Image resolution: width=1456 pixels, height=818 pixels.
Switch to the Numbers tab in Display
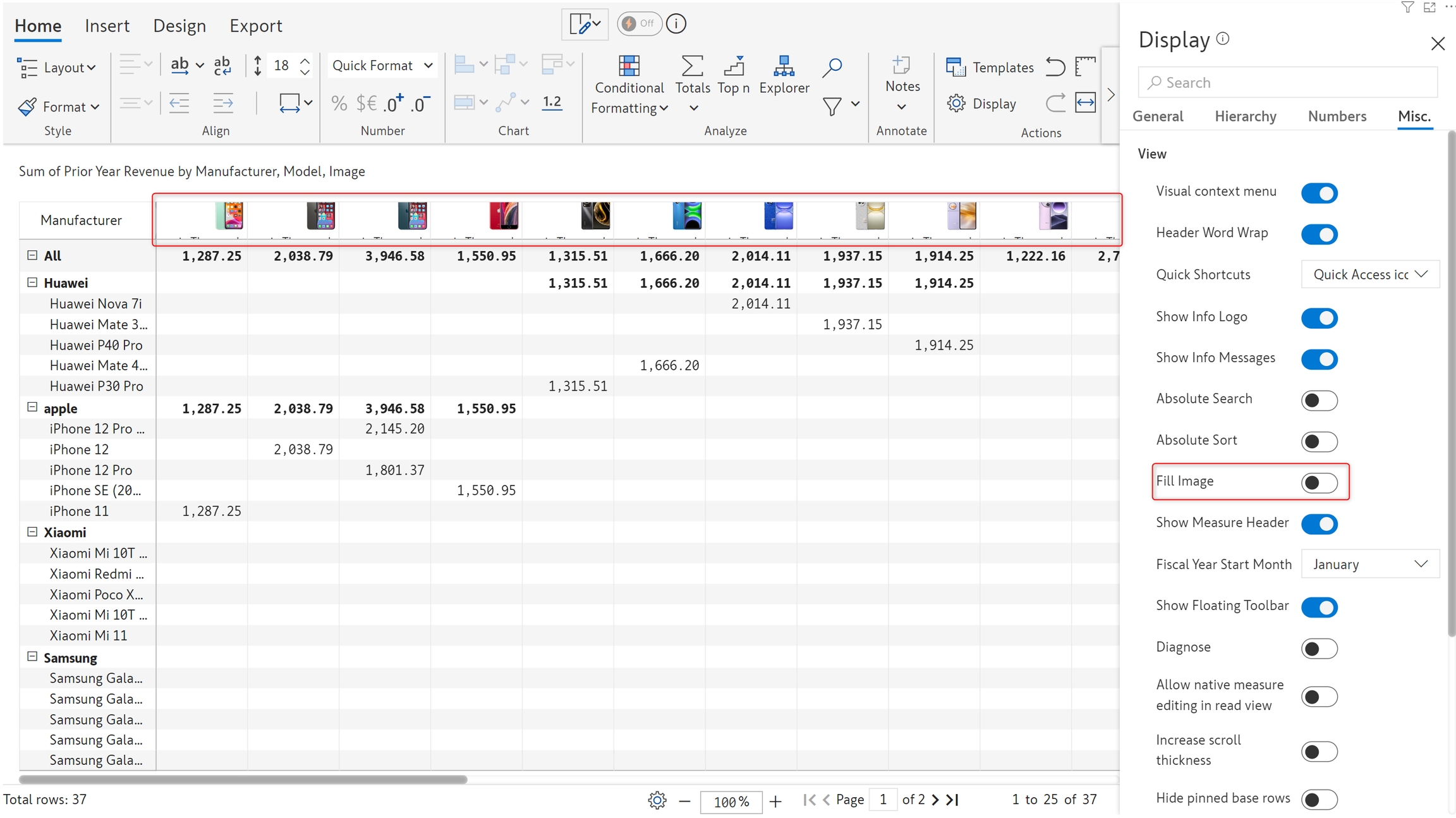1337,116
